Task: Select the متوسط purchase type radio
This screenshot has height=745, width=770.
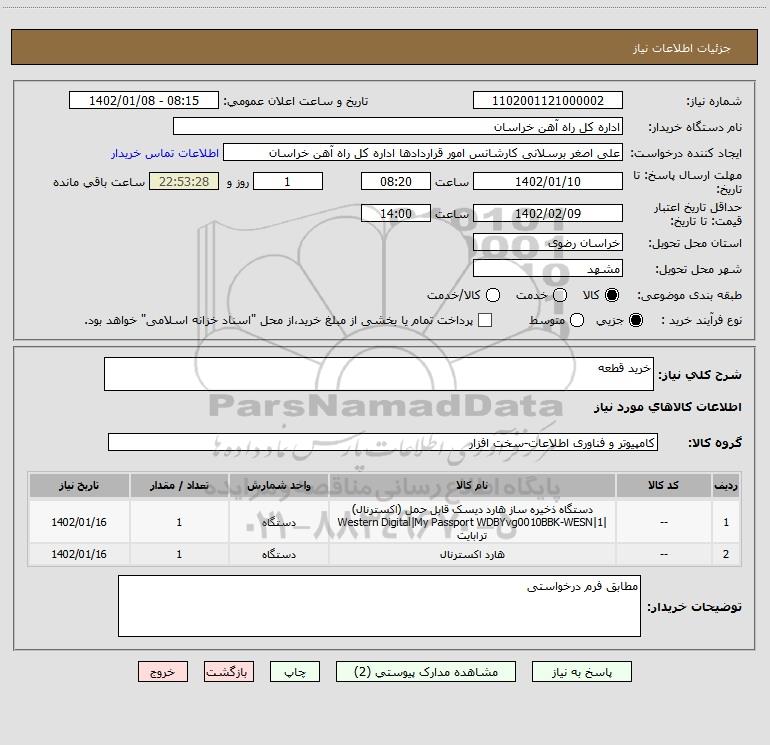Action: [x=577, y=320]
